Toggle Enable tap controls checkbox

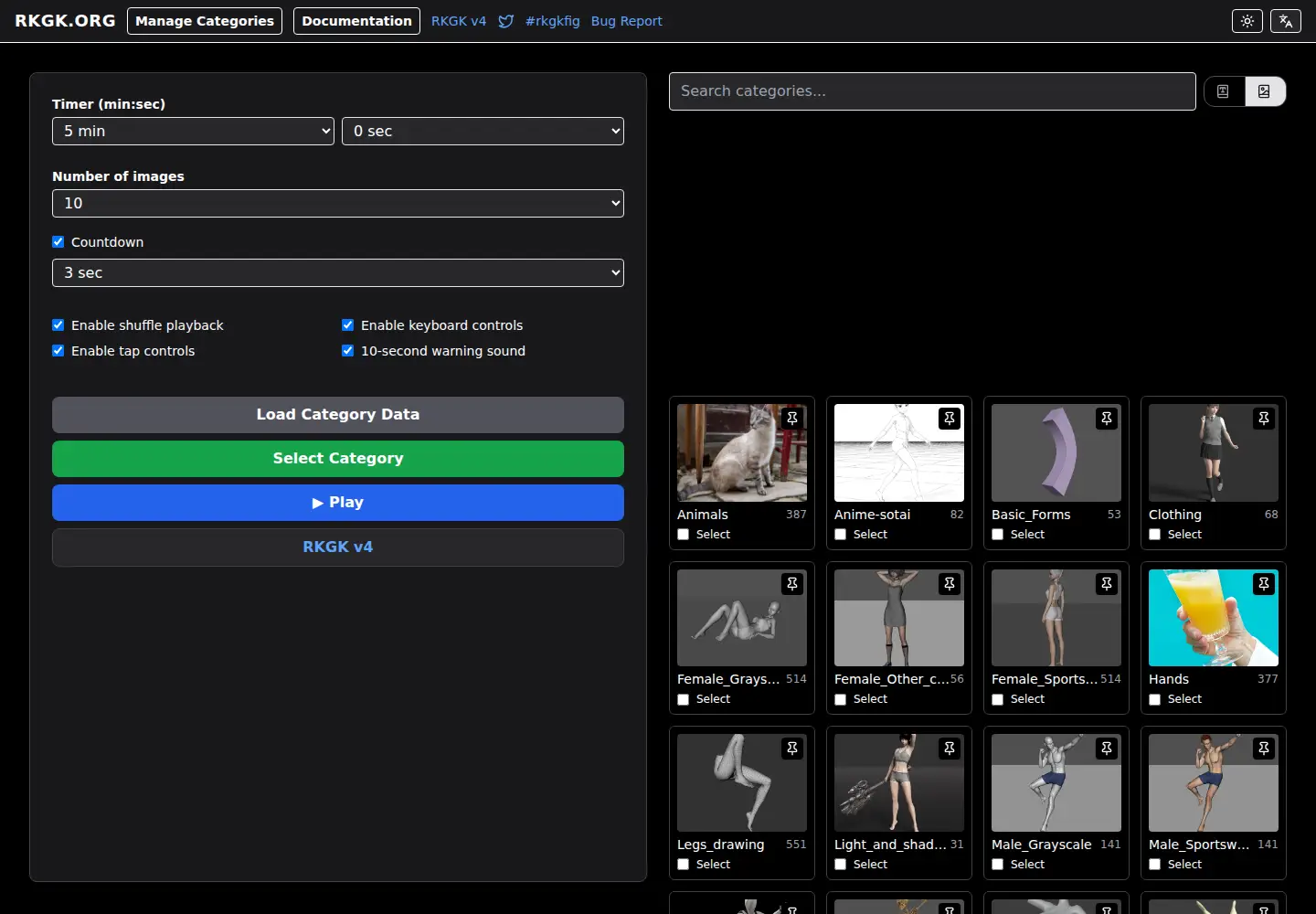coord(58,351)
